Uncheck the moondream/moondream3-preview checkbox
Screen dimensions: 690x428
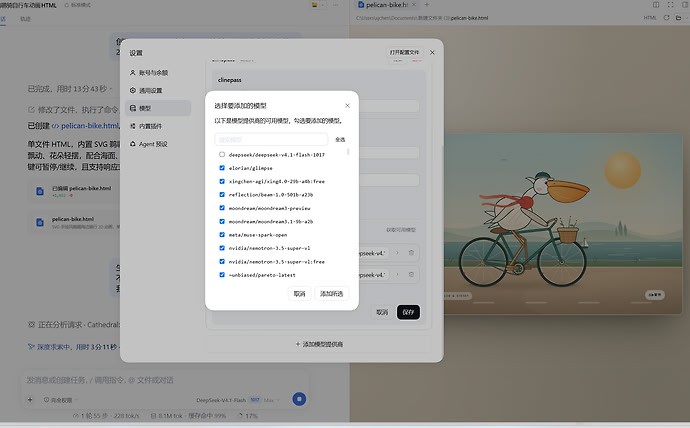[222, 208]
